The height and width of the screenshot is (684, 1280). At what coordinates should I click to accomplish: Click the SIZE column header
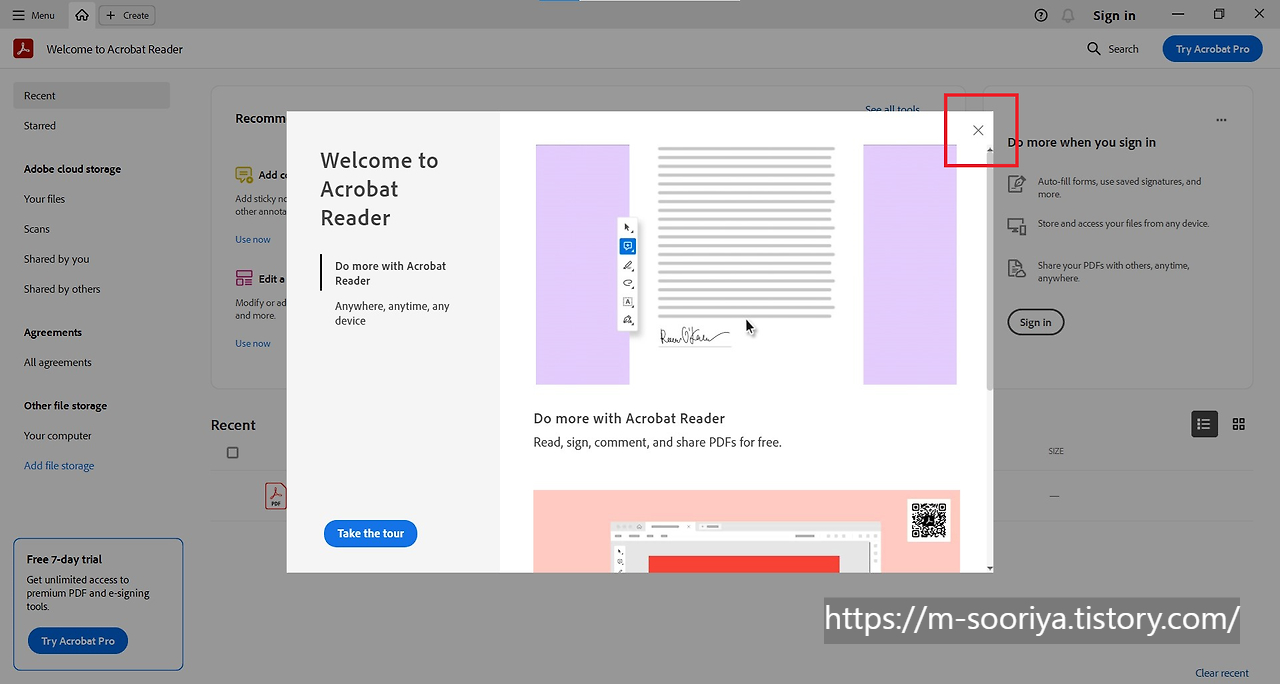point(1056,451)
